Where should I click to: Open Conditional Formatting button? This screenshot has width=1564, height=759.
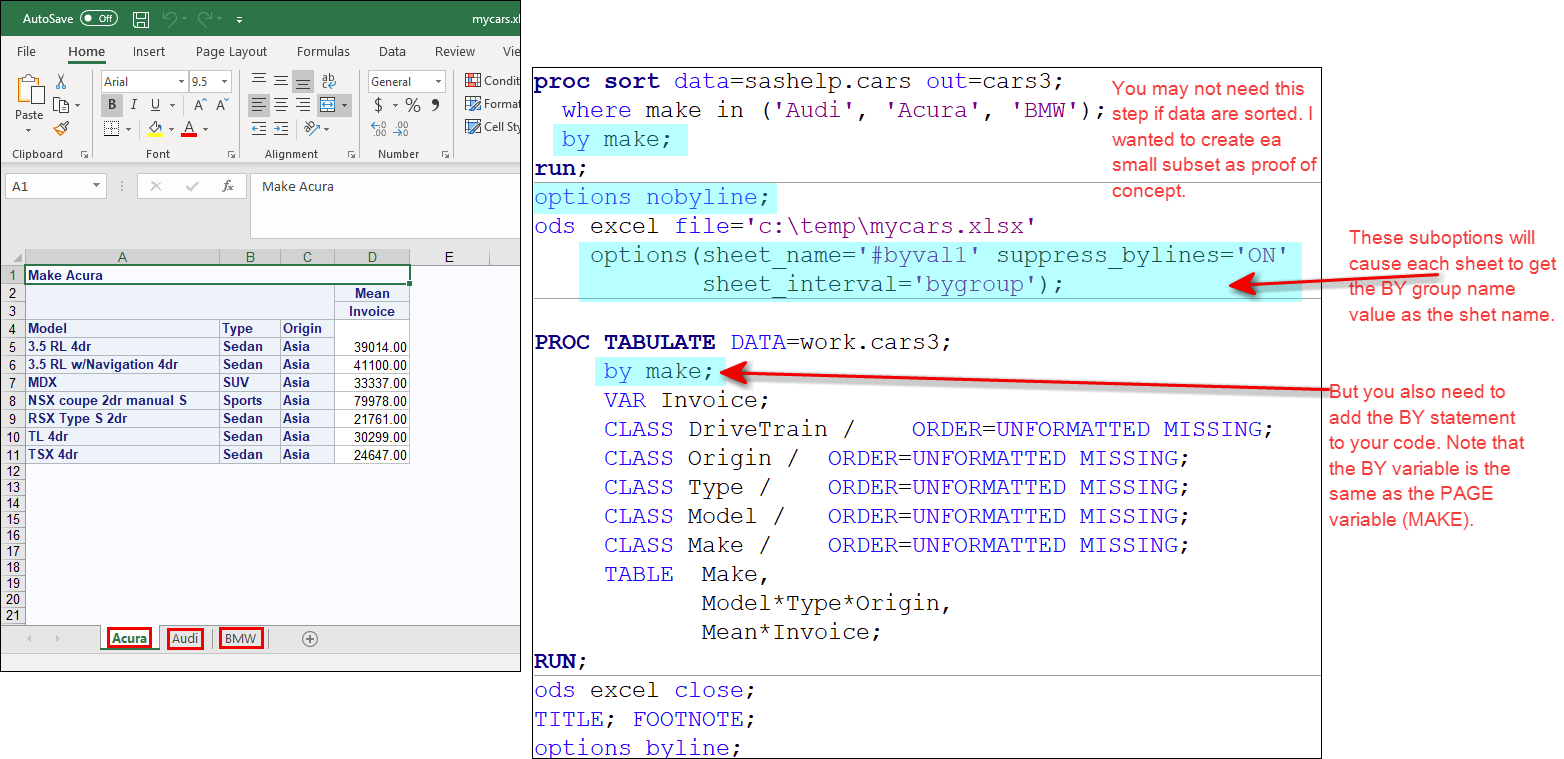[x=492, y=81]
